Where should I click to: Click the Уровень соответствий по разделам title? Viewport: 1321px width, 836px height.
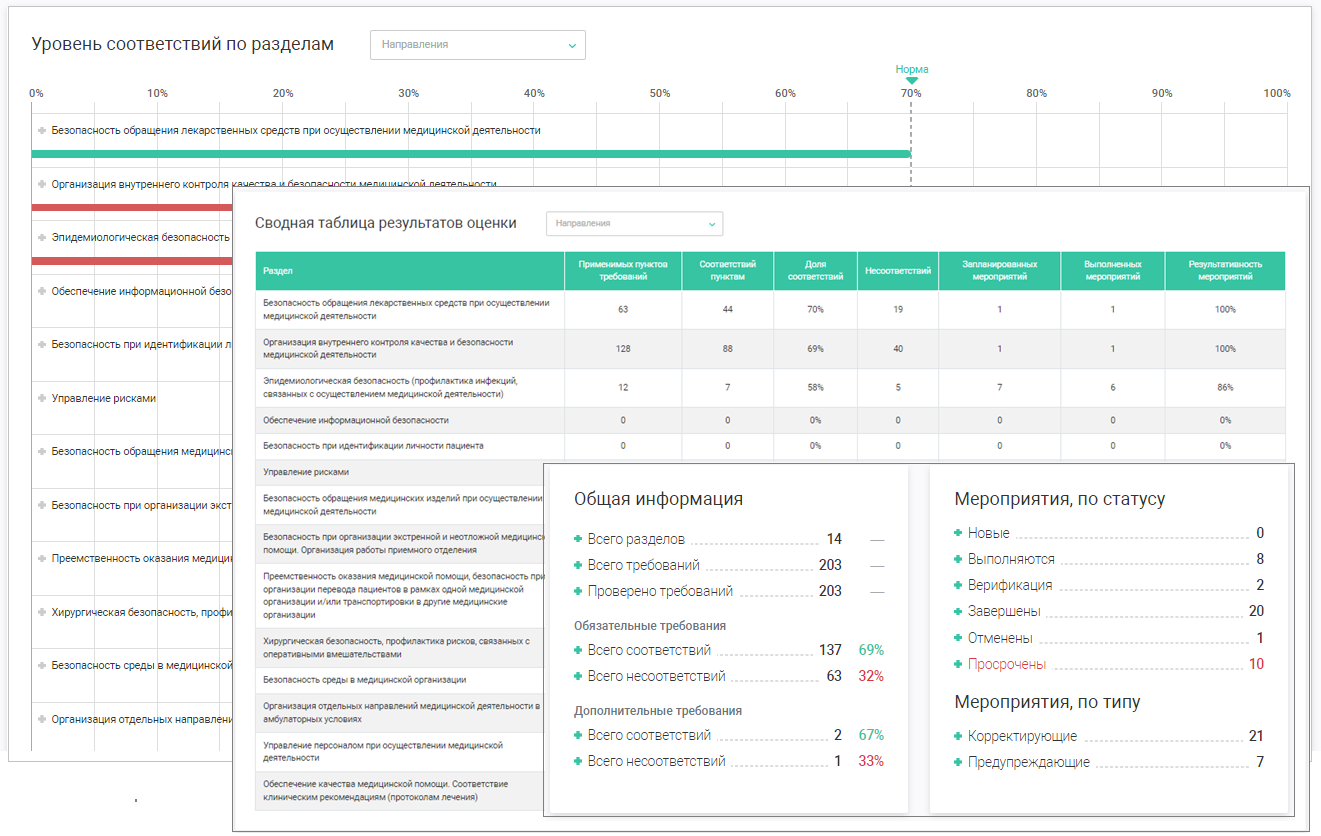pos(183,44)
